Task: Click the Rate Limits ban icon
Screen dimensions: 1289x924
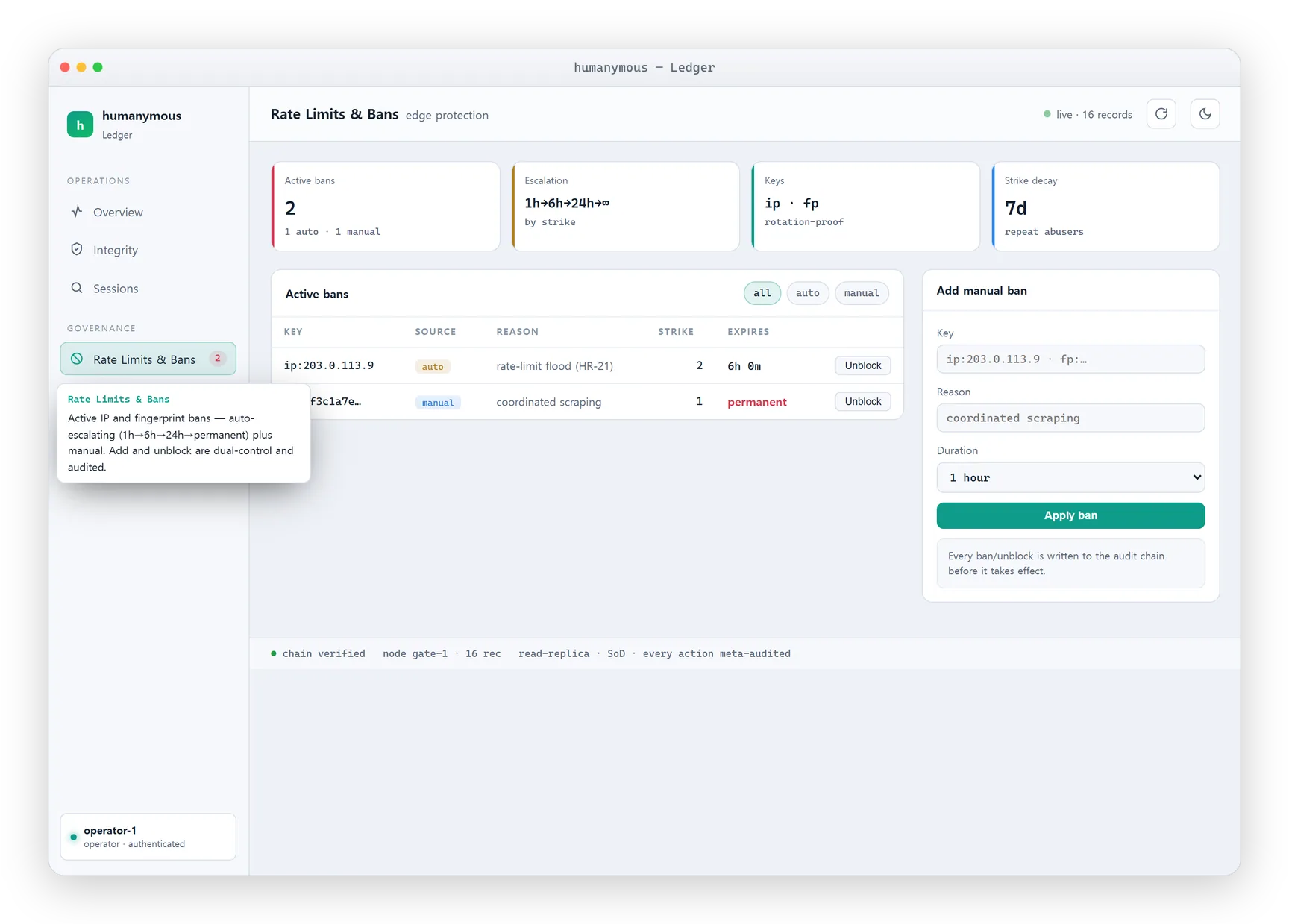Action: [77, 359]
